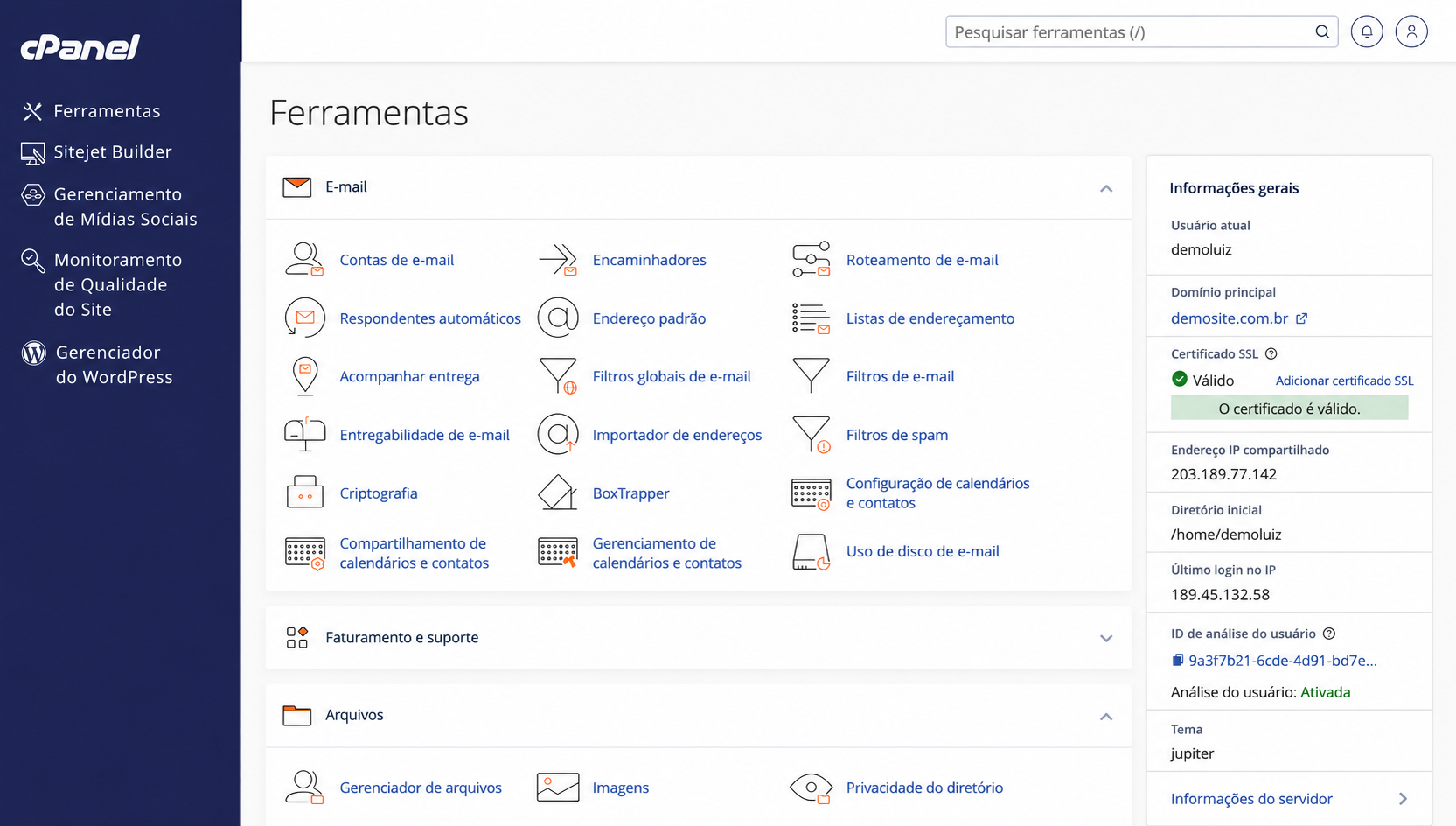This screenshot has width=1456, height=826.
Task: Open the Filtros de spam link
Action: [x=896, y=435]
